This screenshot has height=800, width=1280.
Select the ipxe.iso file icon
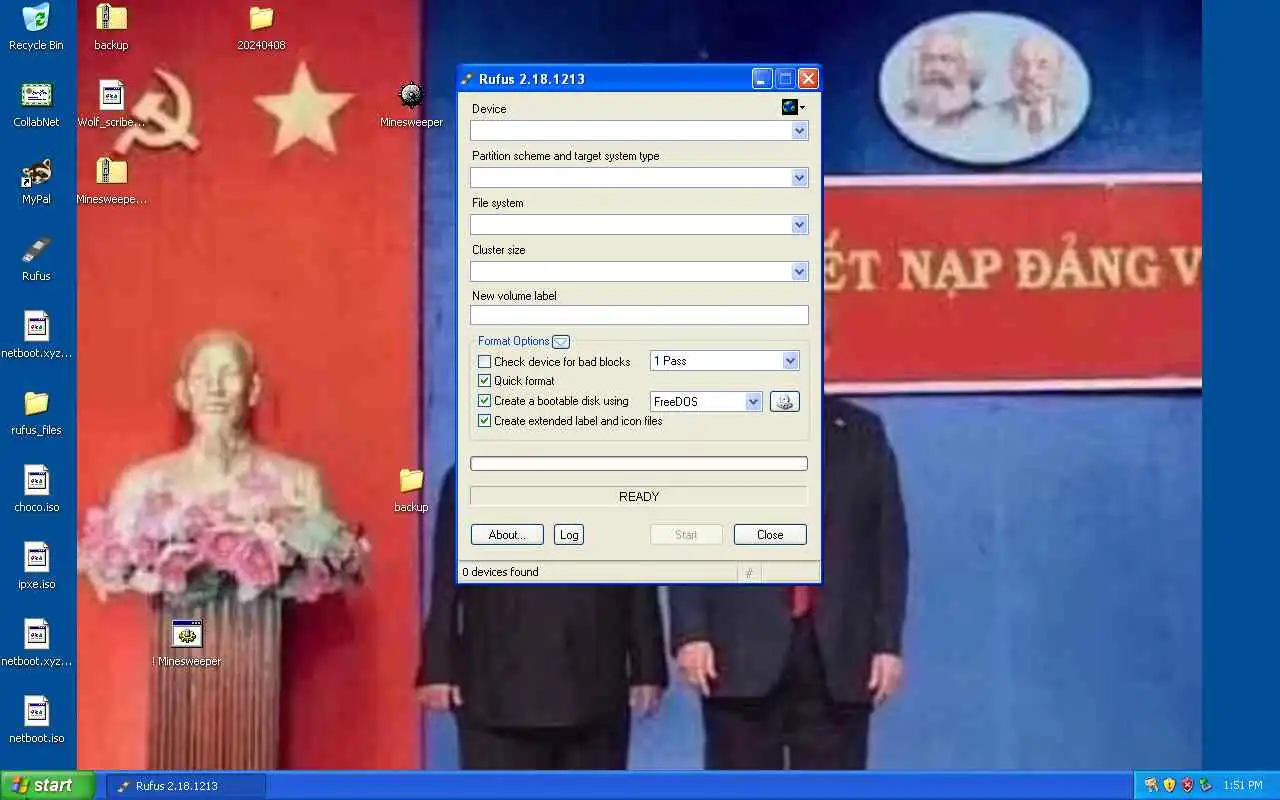point(36,566)
